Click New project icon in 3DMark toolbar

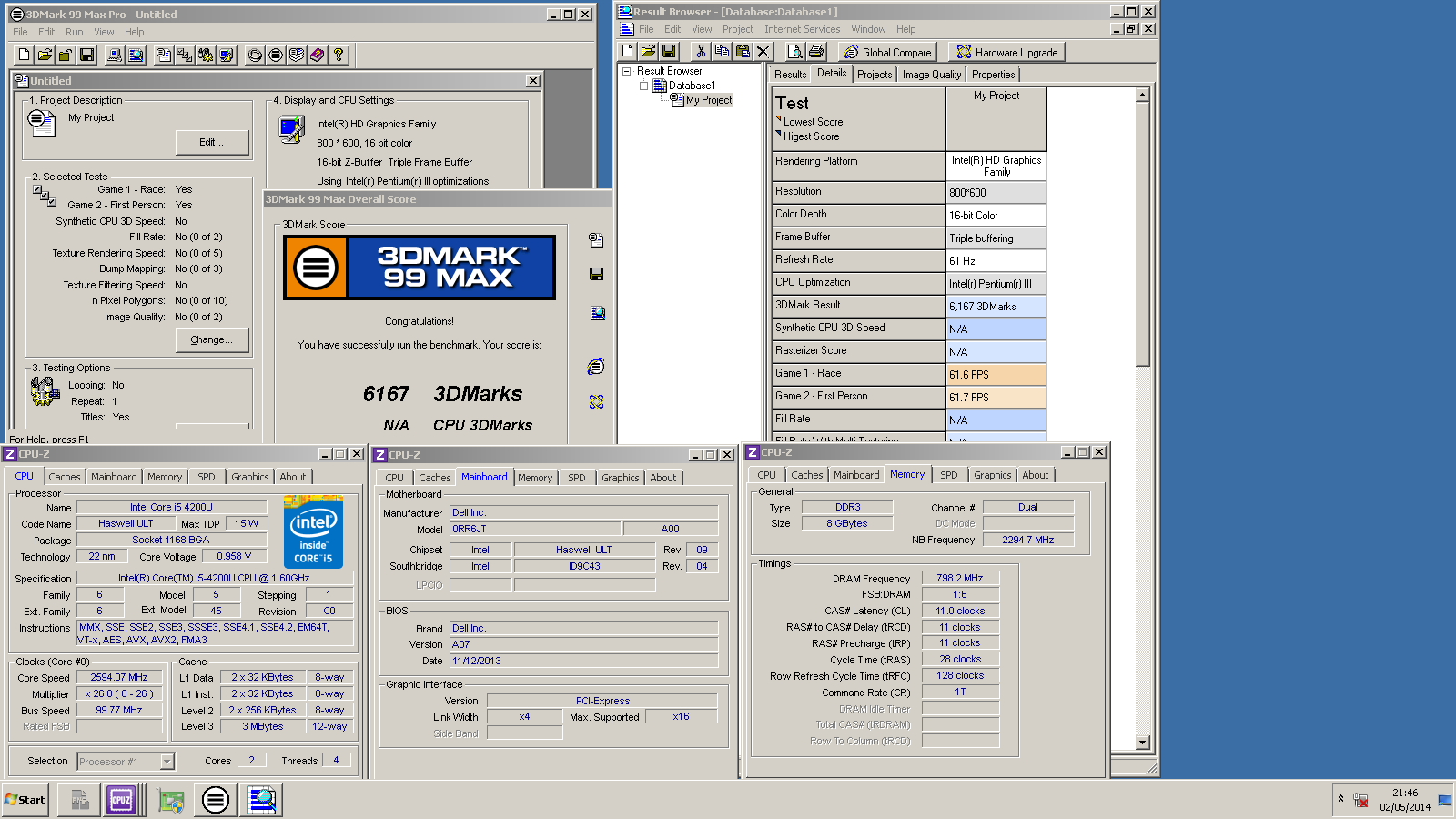(25, 56)
